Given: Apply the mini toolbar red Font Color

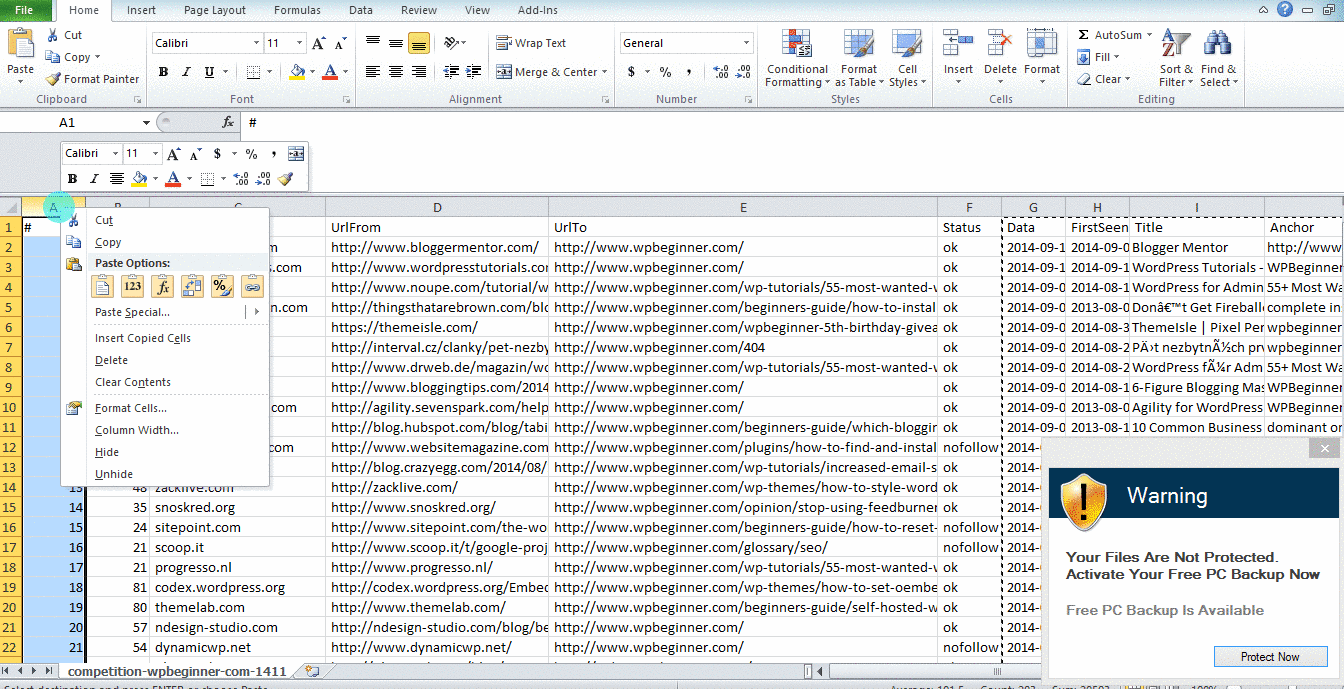Looking at the screenshot, I should 173,179.
